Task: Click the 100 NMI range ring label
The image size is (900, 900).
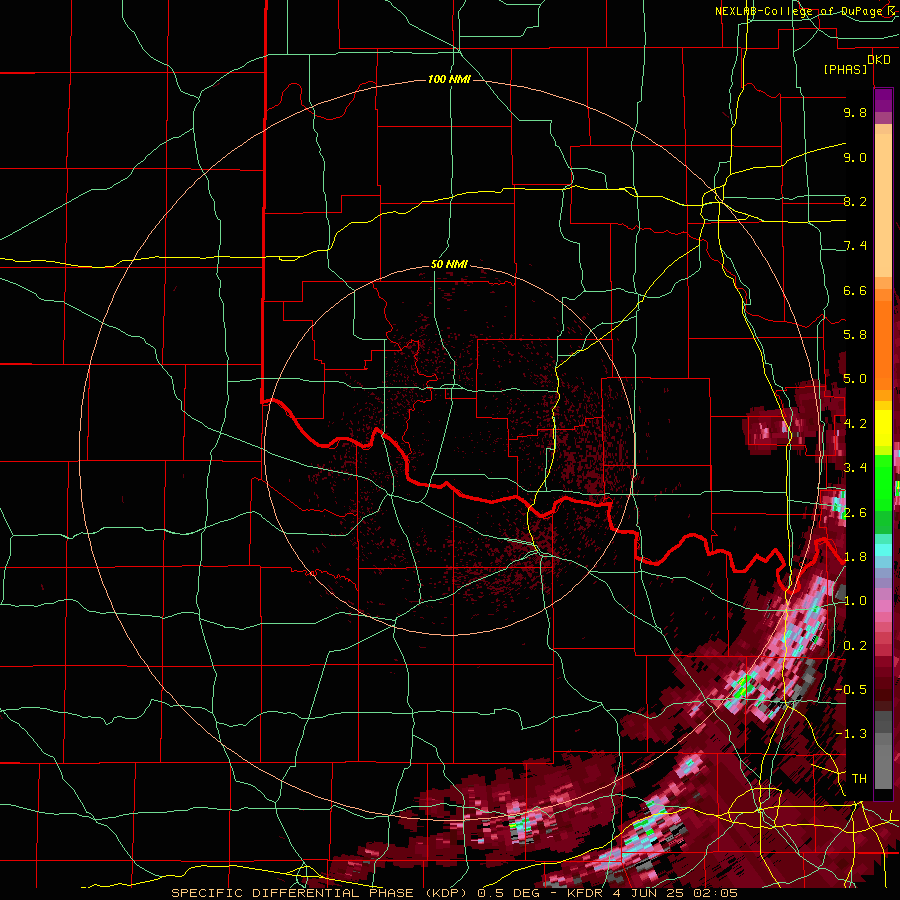Action: [x=449, y=79]
